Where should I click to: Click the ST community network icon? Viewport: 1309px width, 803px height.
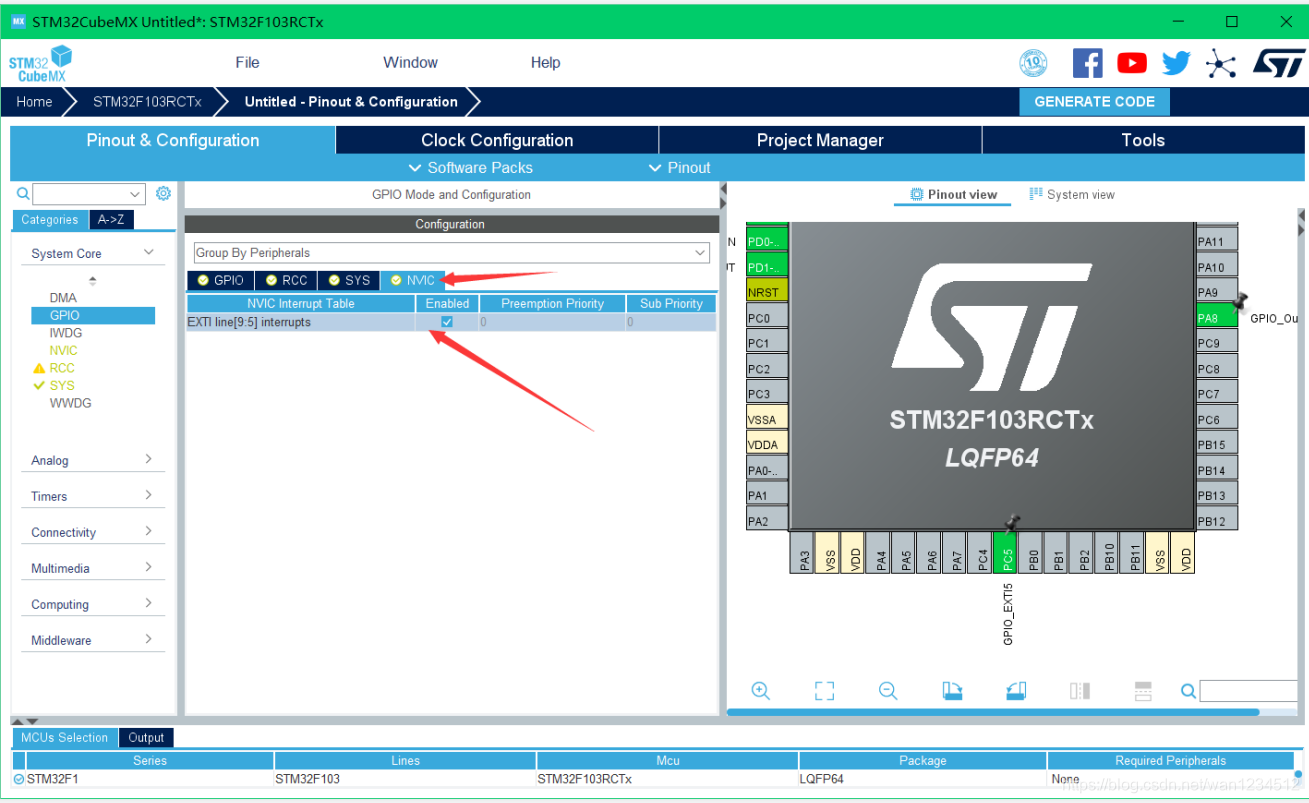(x=1221, y=63)
